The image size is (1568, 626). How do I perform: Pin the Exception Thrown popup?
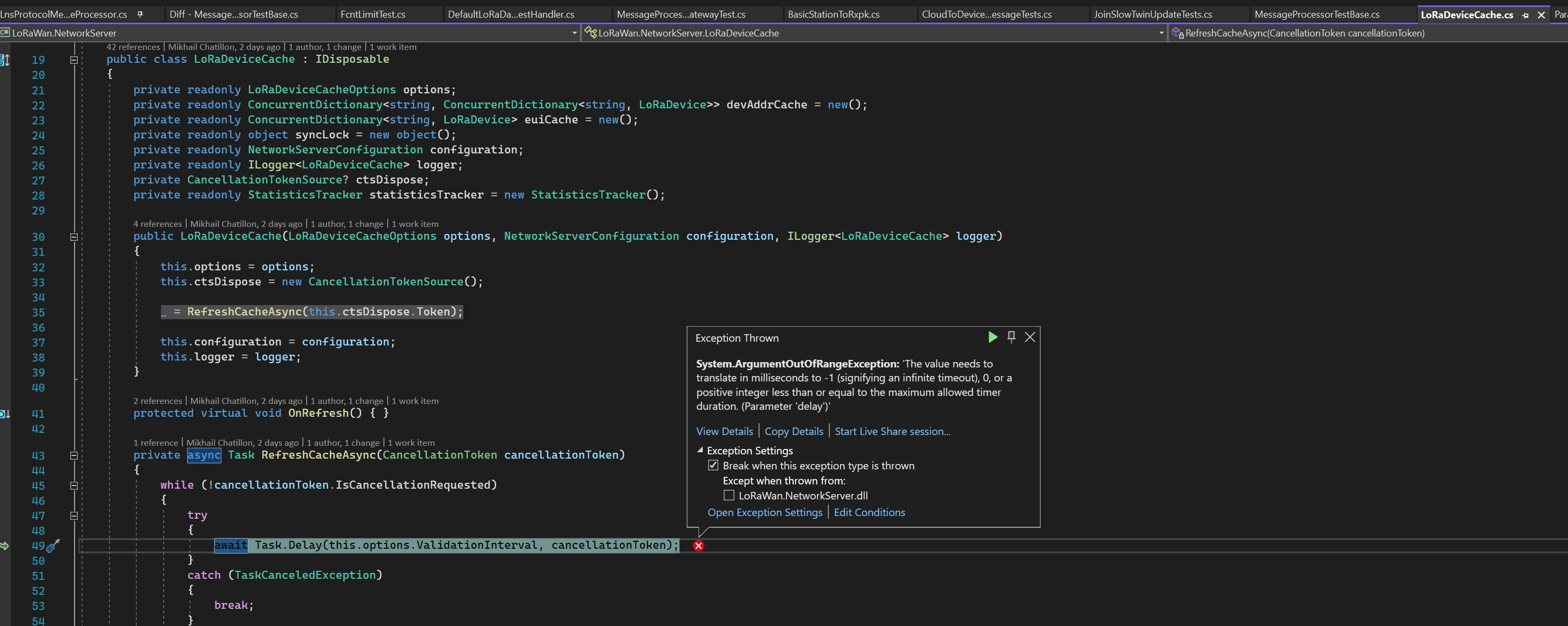coord(1011,337)
